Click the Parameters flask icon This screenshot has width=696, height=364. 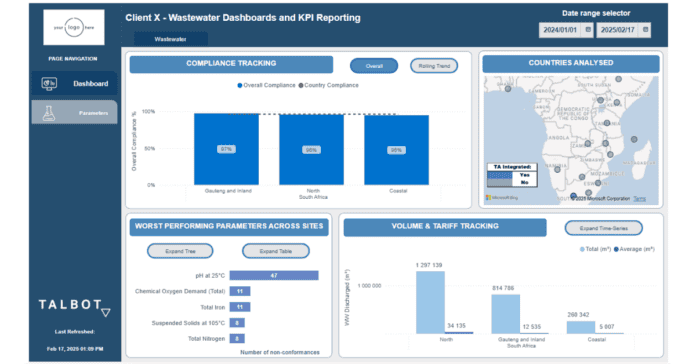(x=48, y=113)
